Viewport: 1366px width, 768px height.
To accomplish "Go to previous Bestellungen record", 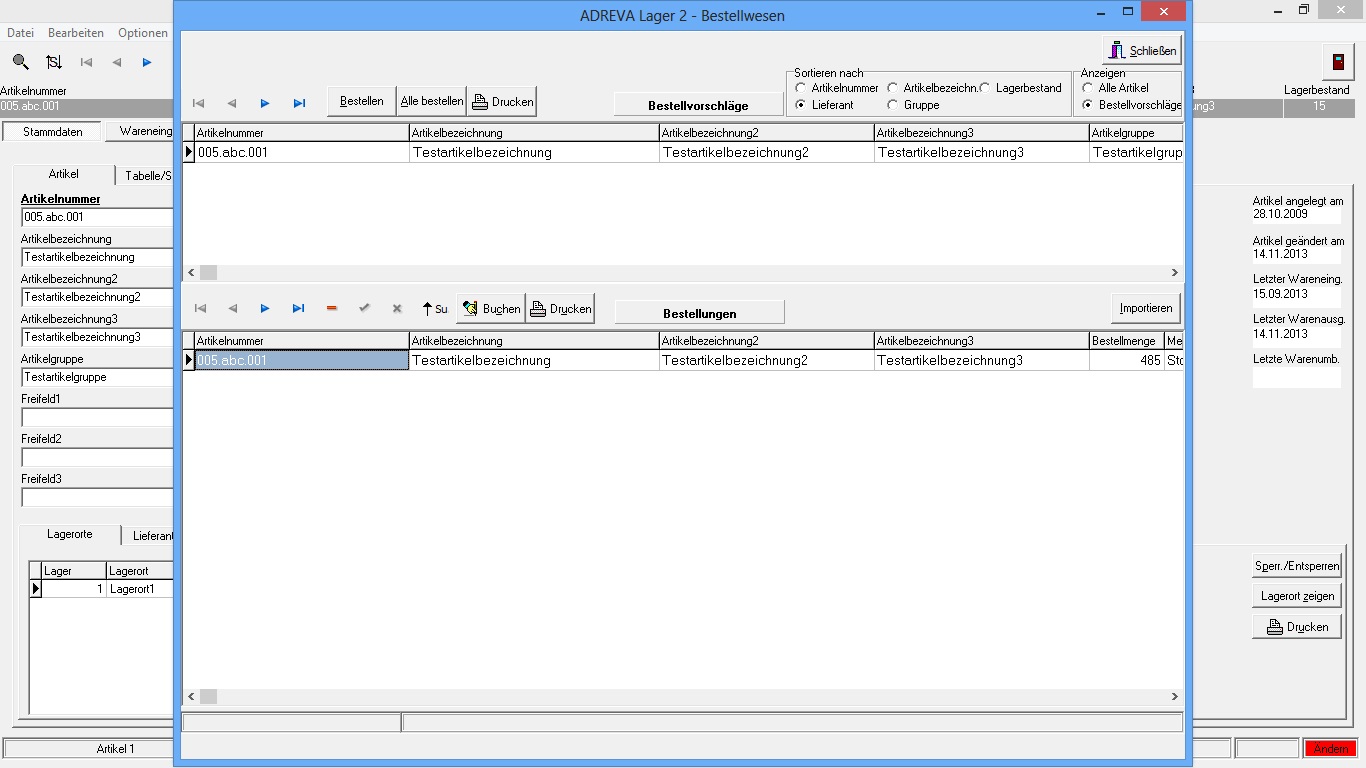I will point(232,309).
